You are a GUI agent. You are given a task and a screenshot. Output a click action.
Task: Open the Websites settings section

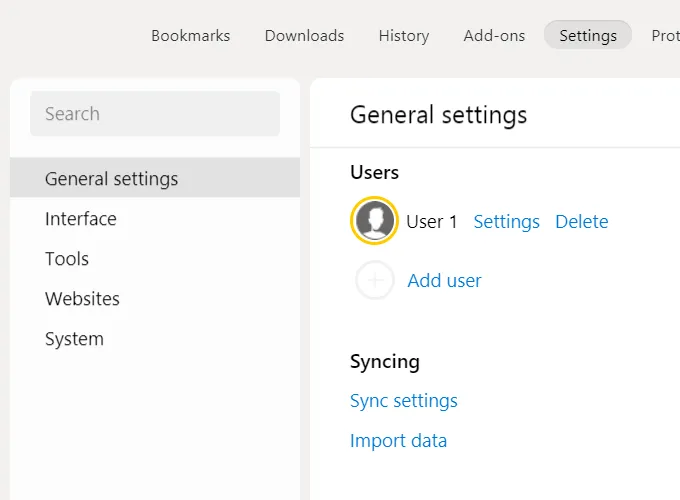(x=82, y=299)
